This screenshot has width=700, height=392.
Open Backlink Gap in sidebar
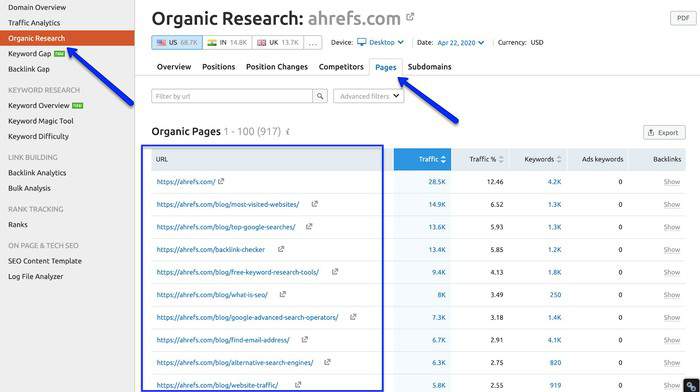pyautogui.click(x=29, y=69)
